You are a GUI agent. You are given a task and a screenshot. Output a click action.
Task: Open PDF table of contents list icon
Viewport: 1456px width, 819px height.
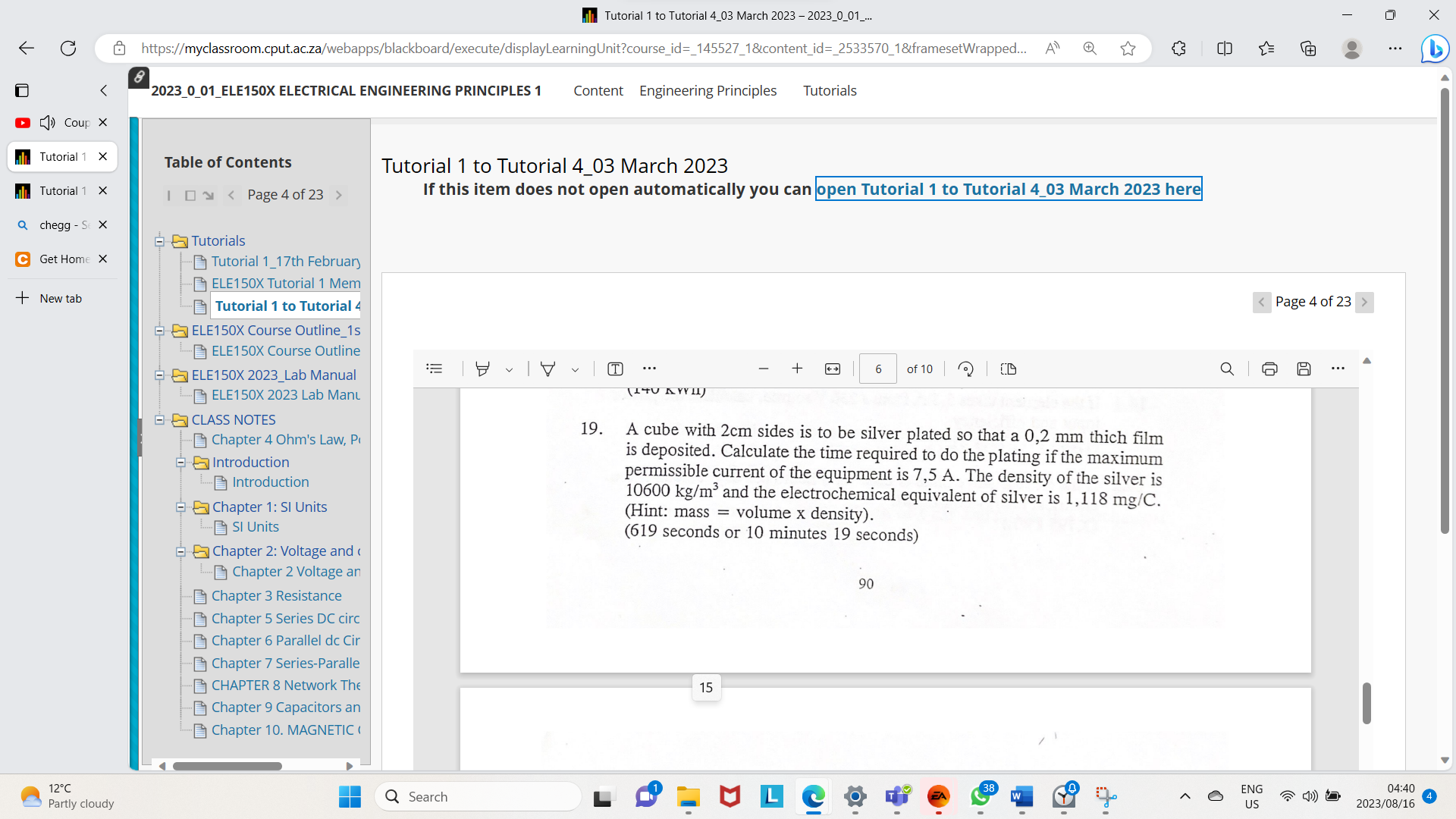click(435, 369)
